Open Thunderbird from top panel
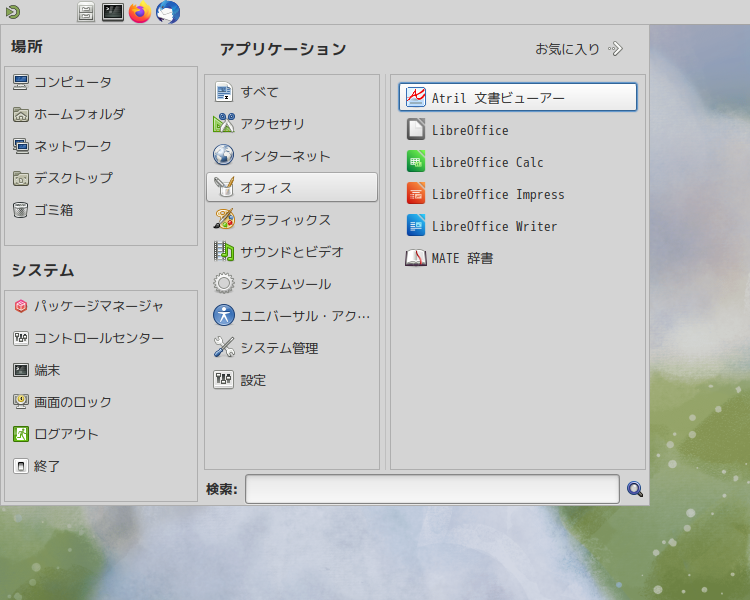This screenshot has height=600, width=750. click(168, 12)
